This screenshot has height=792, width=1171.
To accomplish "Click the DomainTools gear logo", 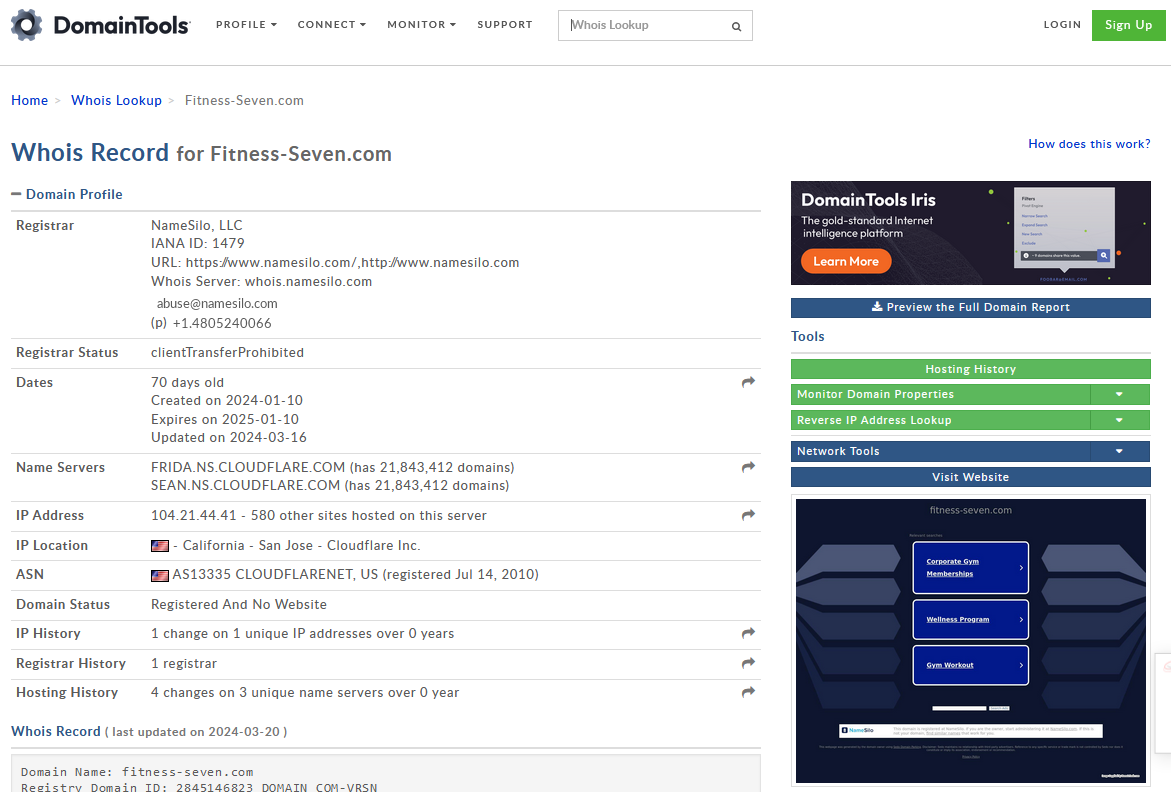I will [x=27, y=25].
